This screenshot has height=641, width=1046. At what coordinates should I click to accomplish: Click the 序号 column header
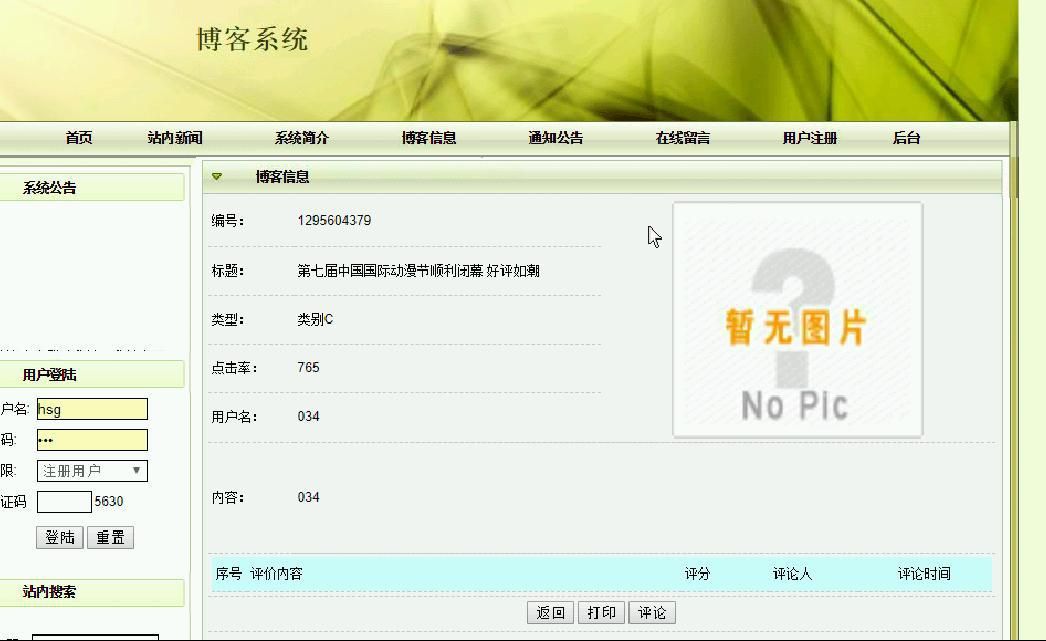[229, 574]
